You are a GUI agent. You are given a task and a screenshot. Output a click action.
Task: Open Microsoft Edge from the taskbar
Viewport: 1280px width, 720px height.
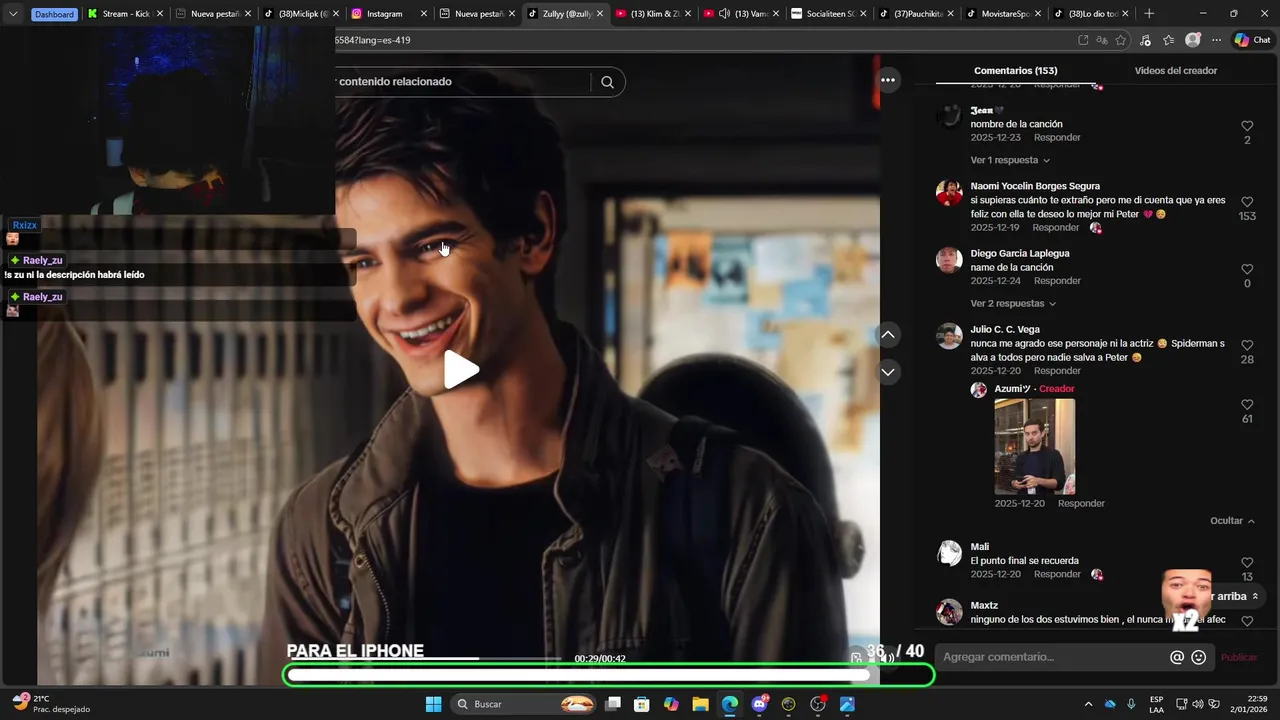730,704
